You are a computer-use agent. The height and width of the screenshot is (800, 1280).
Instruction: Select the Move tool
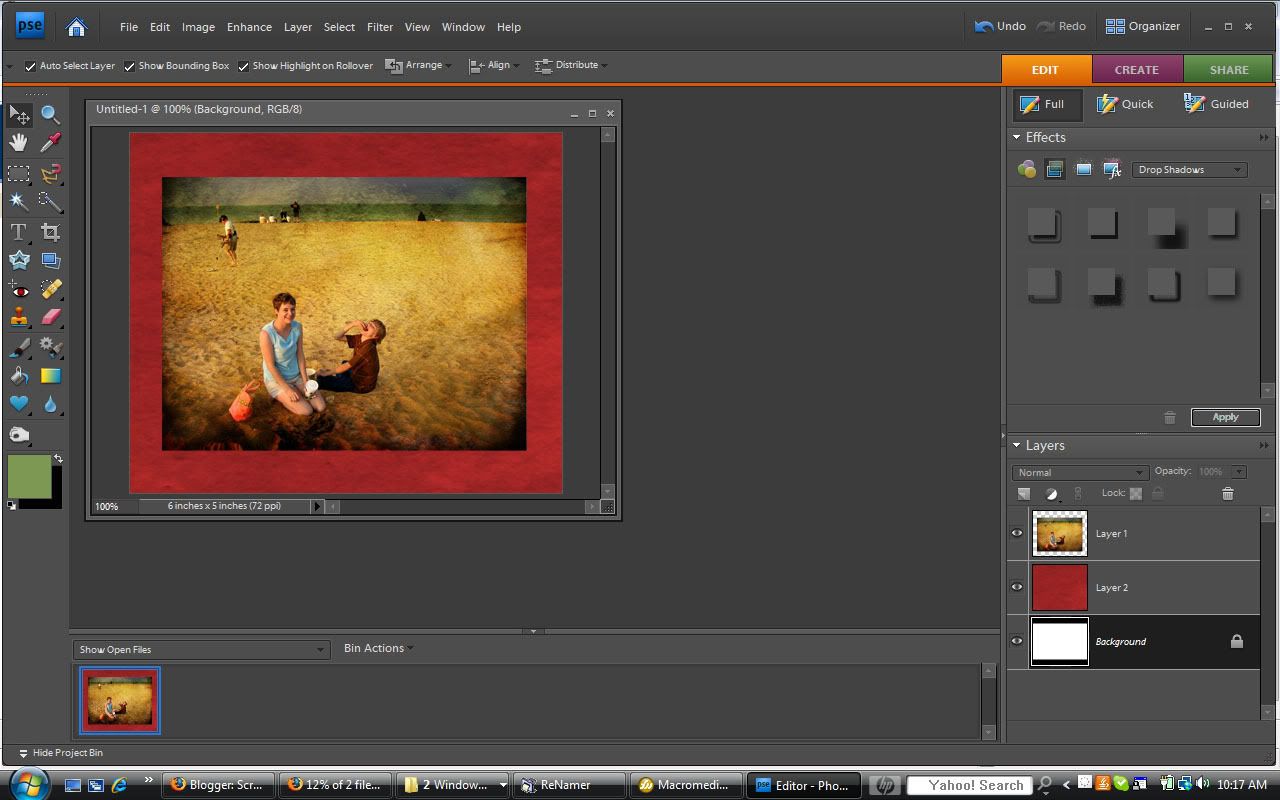19,115
